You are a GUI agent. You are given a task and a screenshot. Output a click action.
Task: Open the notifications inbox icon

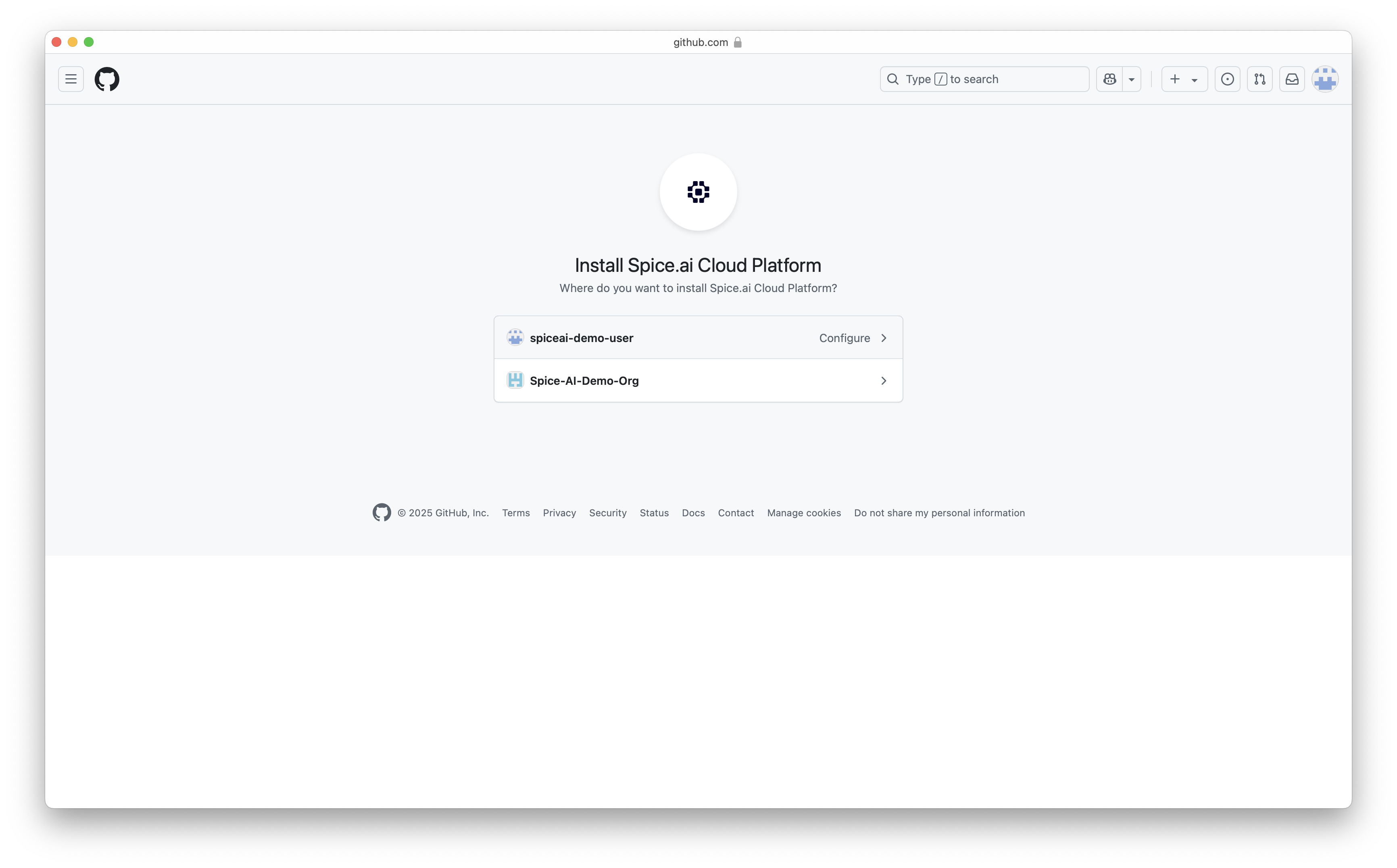point(1291,79)
